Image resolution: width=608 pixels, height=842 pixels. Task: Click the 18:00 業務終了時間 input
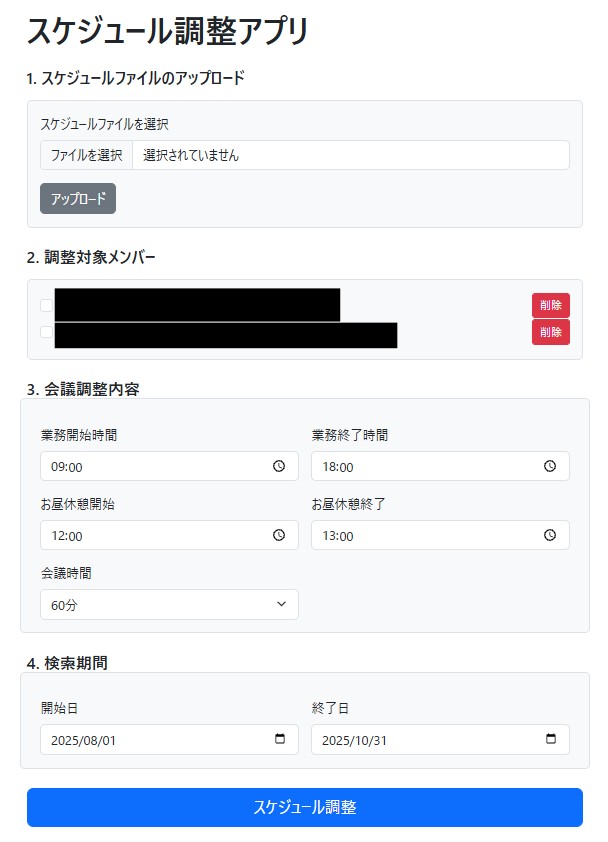point(420,466)
